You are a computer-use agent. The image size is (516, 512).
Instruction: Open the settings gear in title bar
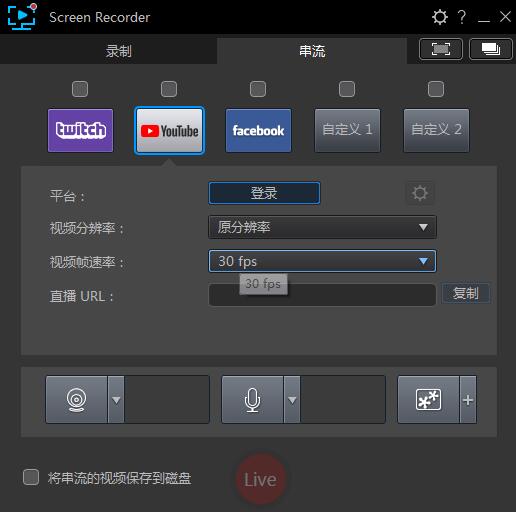coord(440,17)
